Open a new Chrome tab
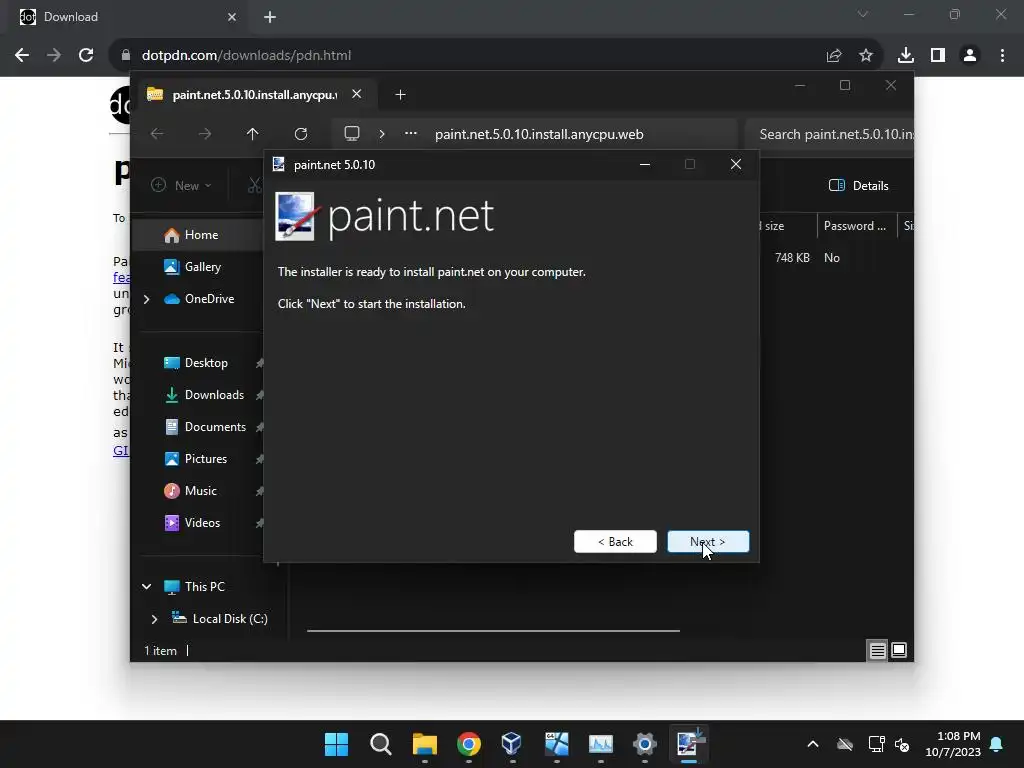The height and width of the screenshot is (768, 1024). pyautogui.click(x=270, y=17)
